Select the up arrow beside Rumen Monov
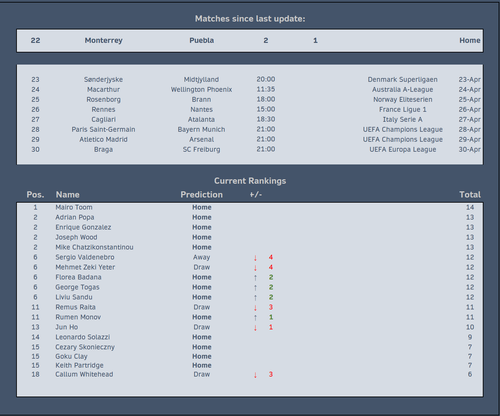The width and height of the screenshot is (500, 416). click(255, 318)
